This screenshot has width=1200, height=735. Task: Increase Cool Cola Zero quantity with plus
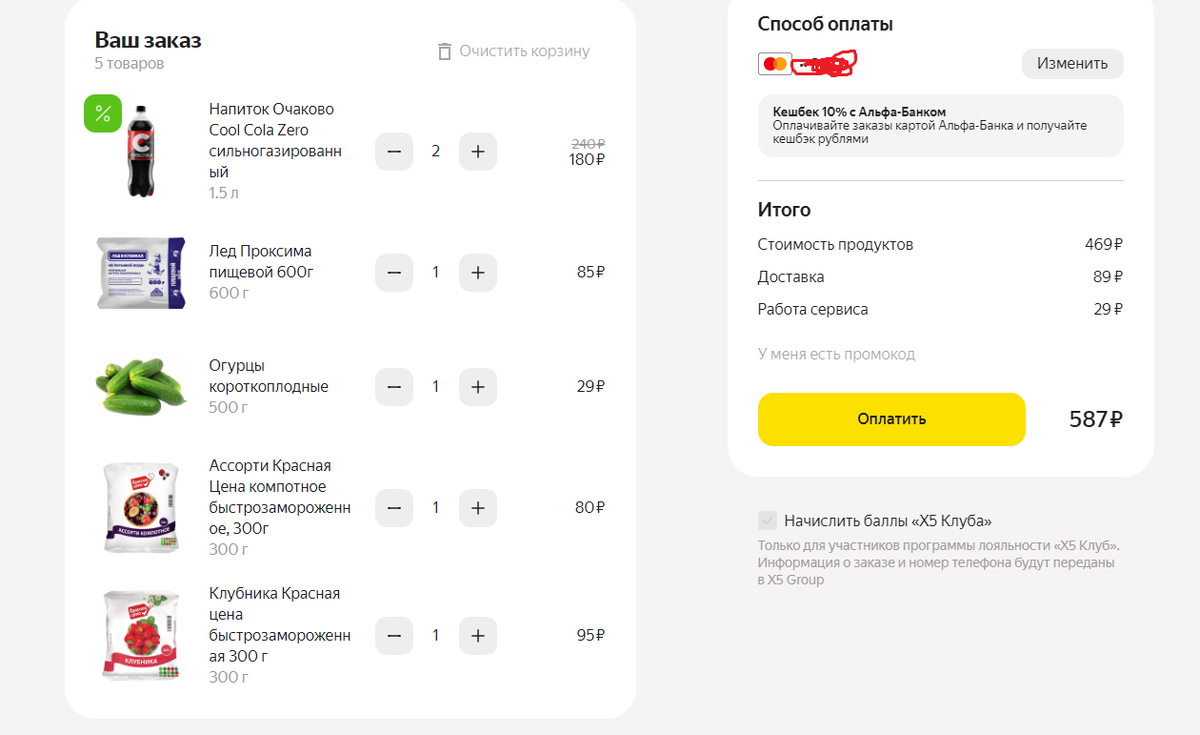click(478, 152)
